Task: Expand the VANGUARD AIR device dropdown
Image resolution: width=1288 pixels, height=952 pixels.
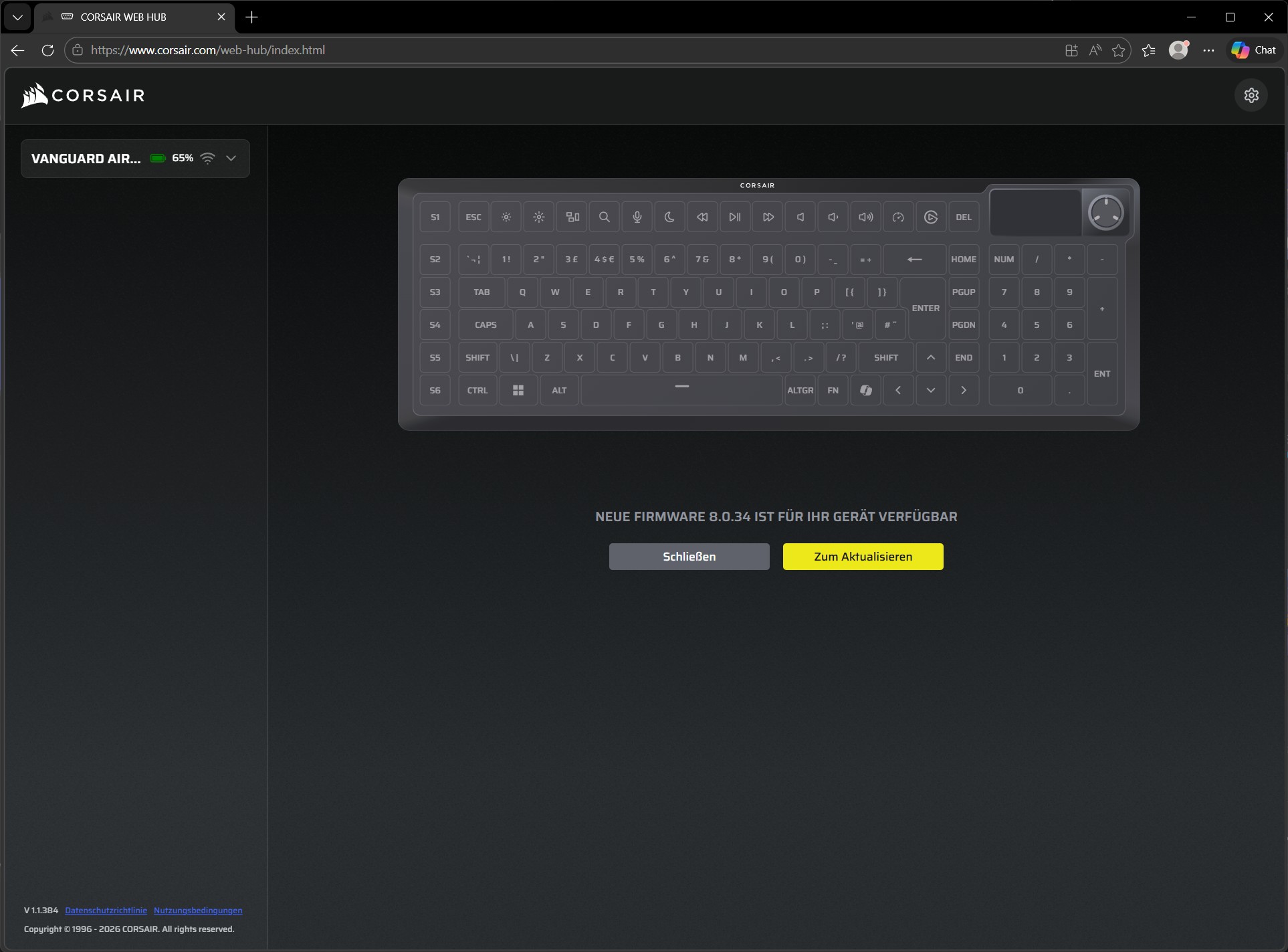Action: click(x=231, y=158)
